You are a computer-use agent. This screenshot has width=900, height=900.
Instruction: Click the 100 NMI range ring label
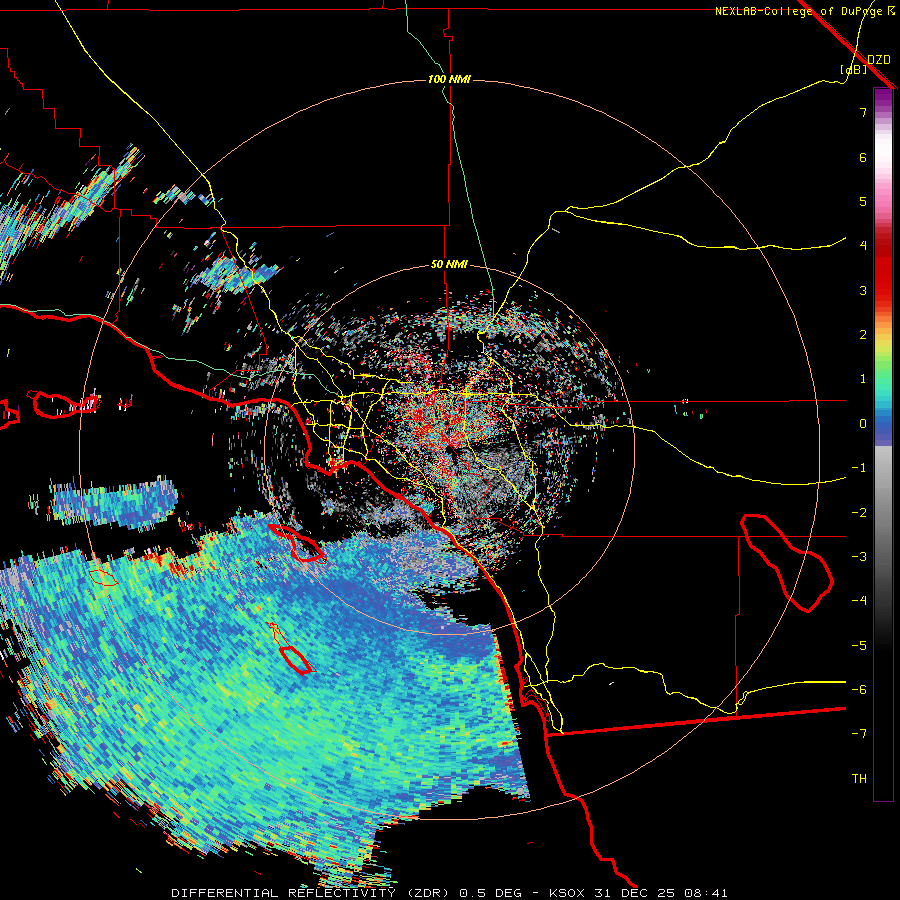pyautogui.click(x=449, y=79)
